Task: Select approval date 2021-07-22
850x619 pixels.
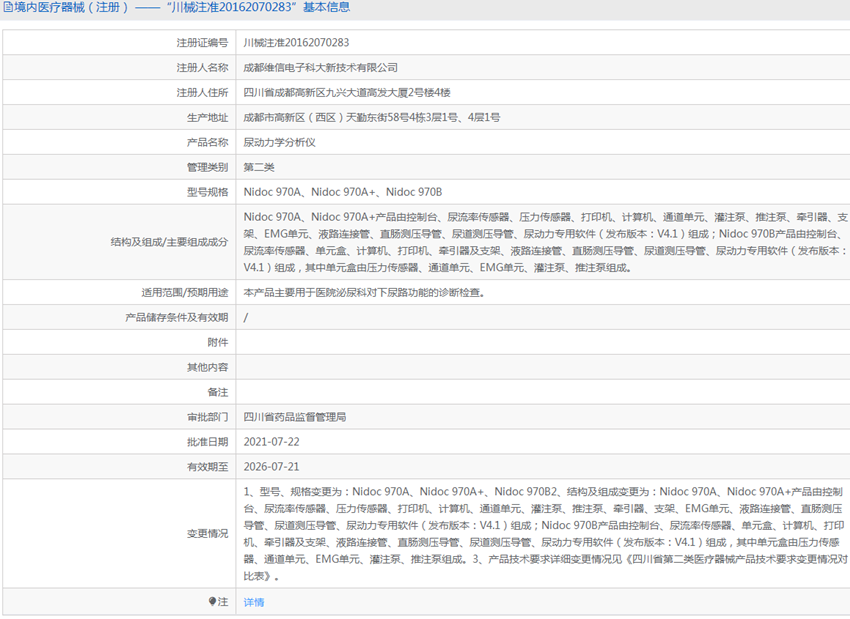Action: [x=271, y=442]
